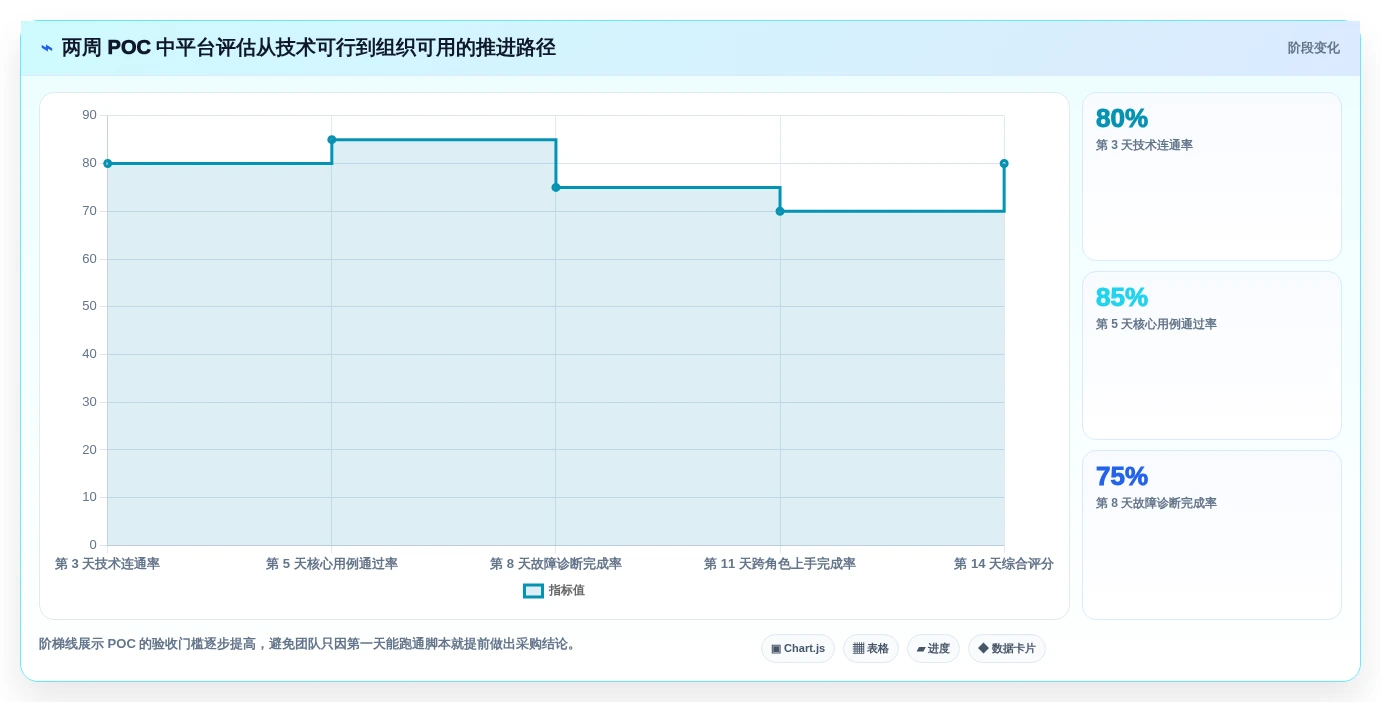Toggle the 指标值 legend item

(554, 591)
